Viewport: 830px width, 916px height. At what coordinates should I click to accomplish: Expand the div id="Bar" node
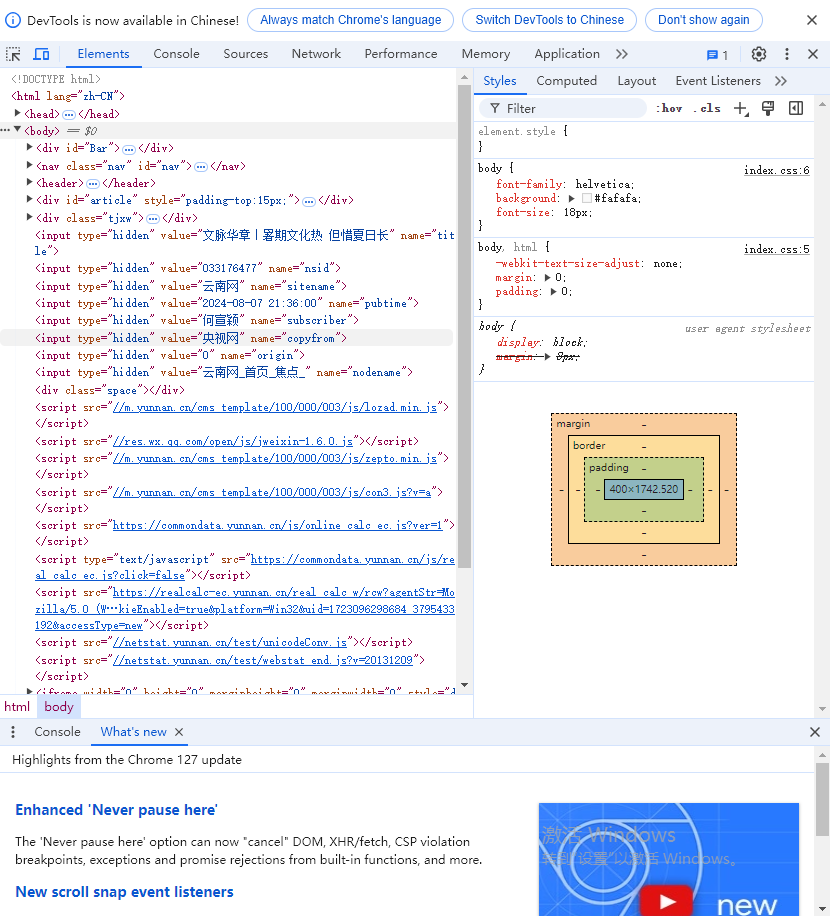(x=29, y=148)
